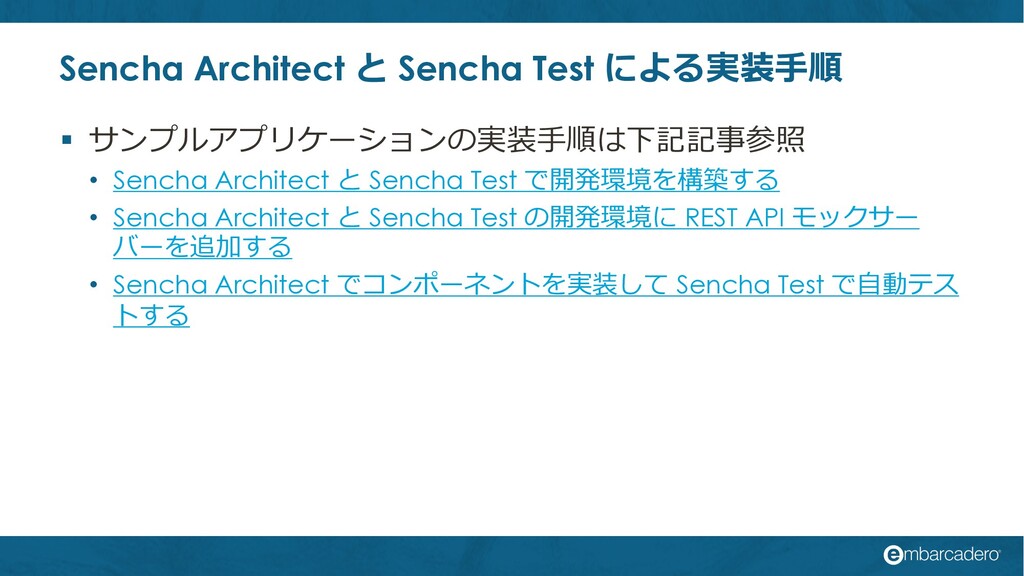Click the blue footer bar
The image size is (1024, 576).
pos(512,556)
